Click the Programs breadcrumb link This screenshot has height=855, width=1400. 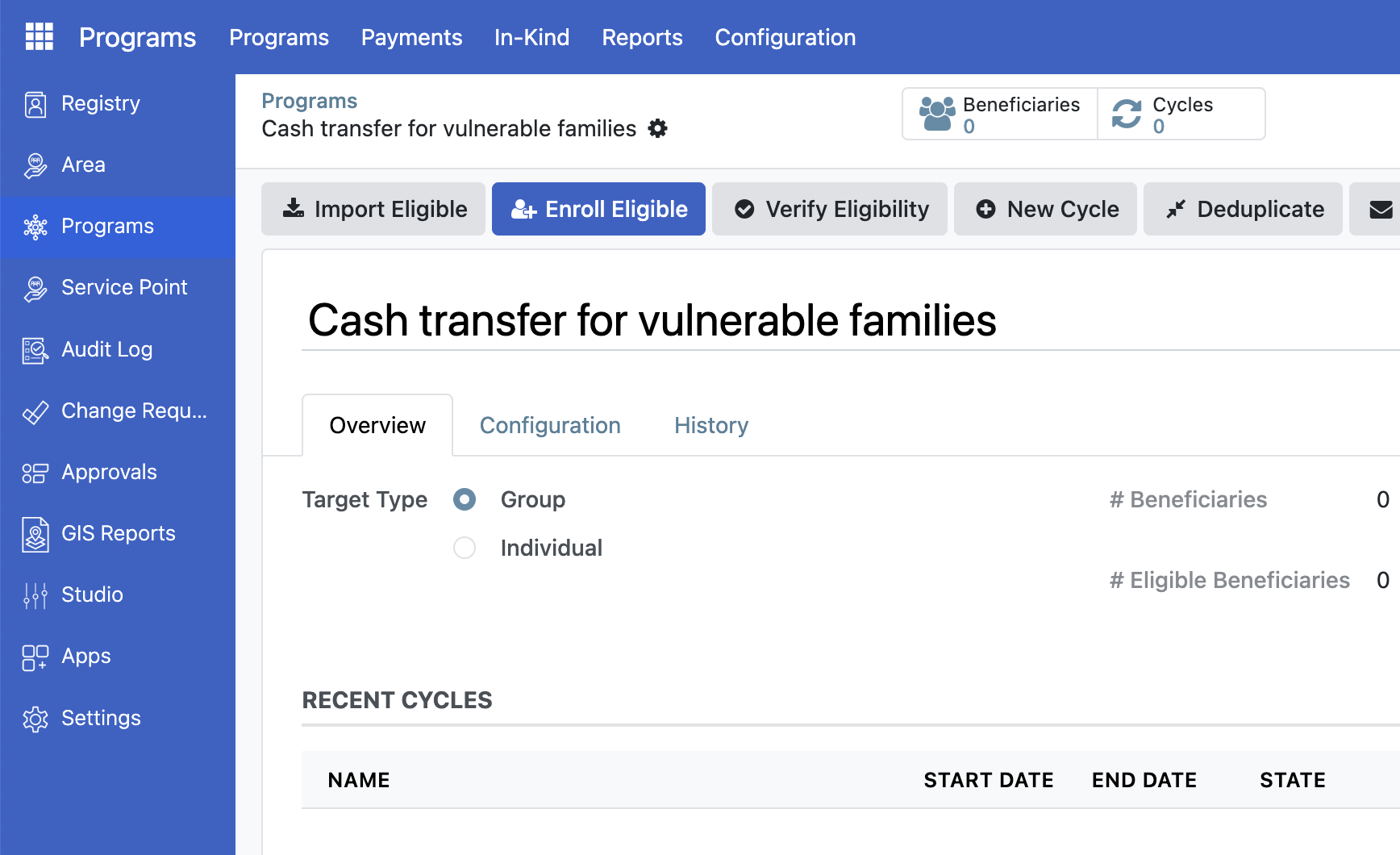tap(309, 101)
